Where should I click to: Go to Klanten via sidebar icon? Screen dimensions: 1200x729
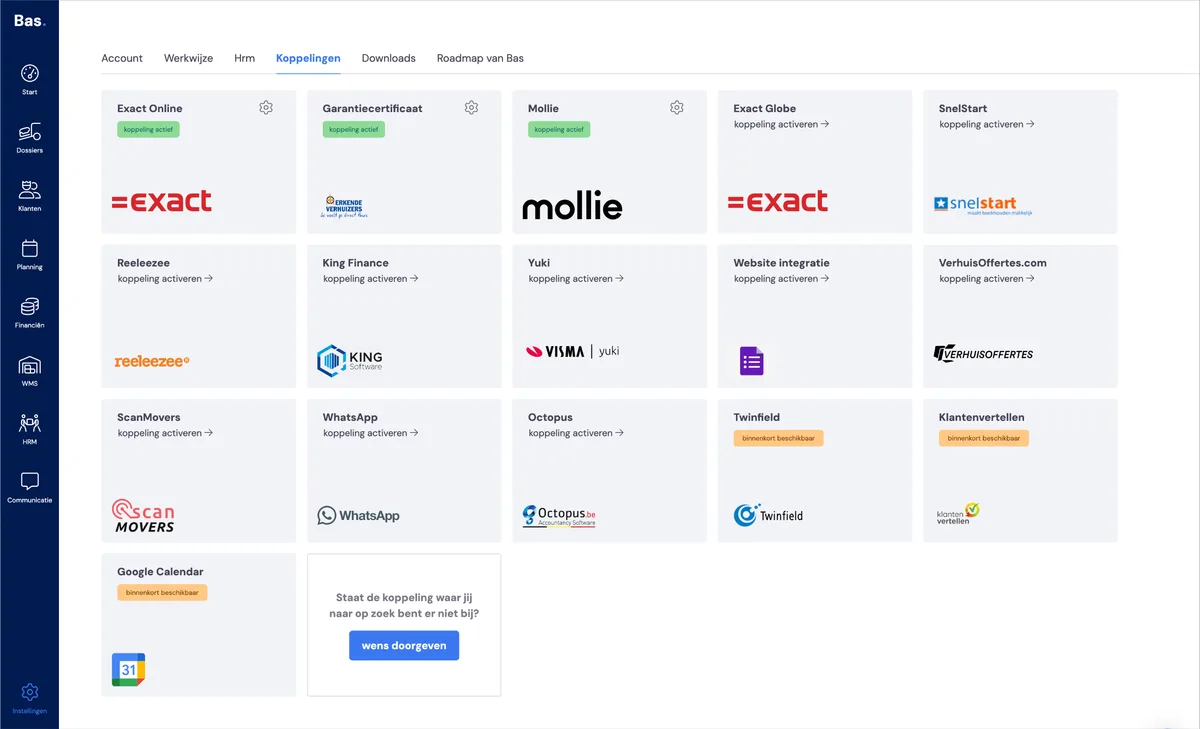pos(29,190)
